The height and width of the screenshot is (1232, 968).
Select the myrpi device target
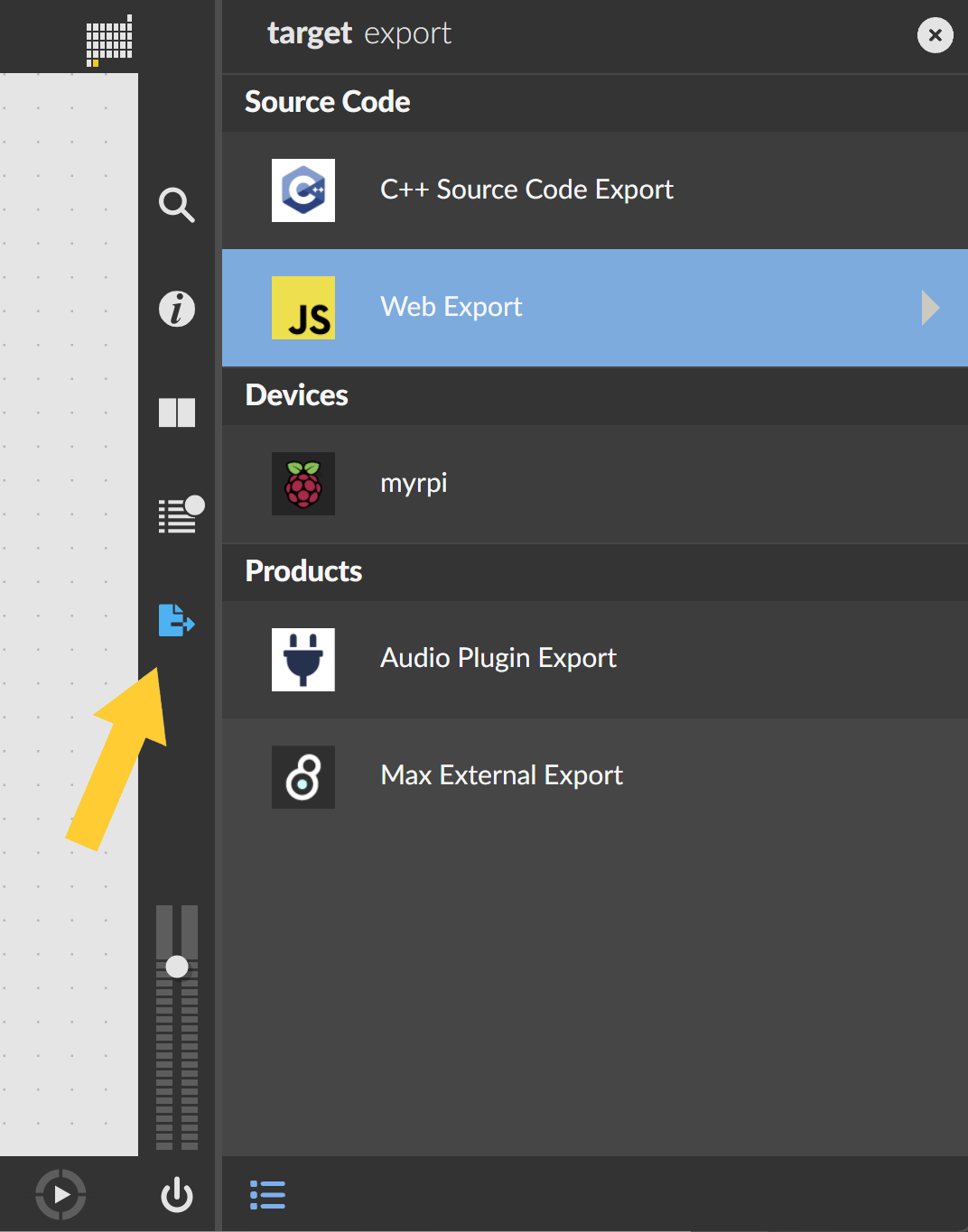(x=414, y=484)
